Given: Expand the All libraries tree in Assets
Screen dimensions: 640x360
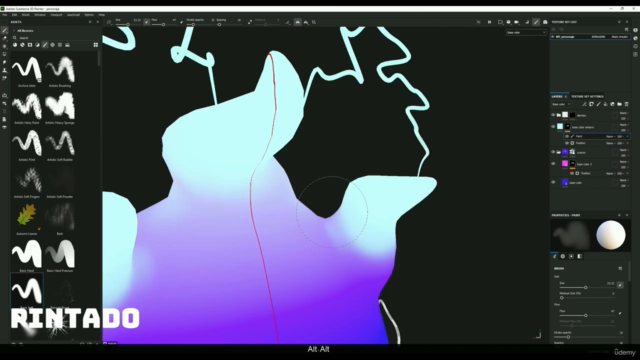Looking at the screenshot, I should click(14, 31).
